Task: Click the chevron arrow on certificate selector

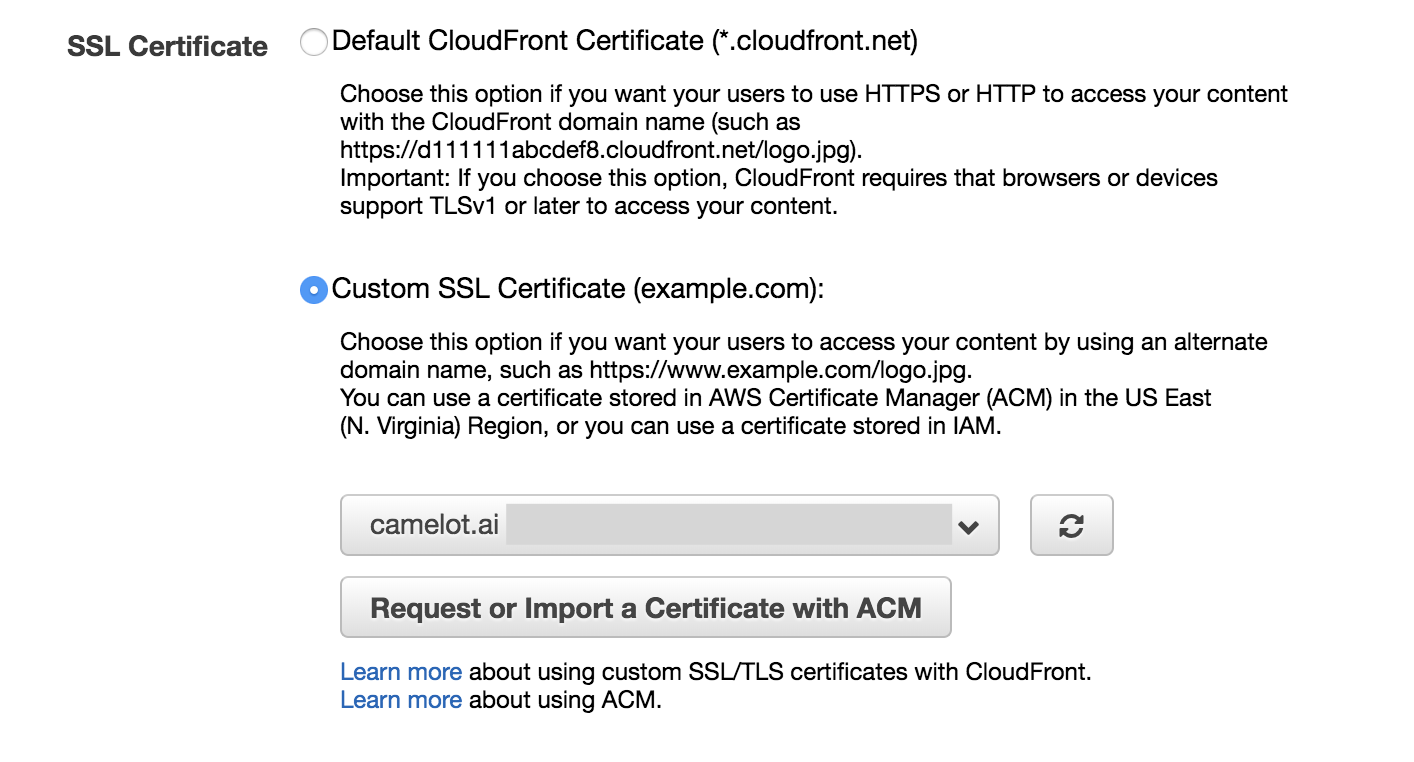Action: 967,527
